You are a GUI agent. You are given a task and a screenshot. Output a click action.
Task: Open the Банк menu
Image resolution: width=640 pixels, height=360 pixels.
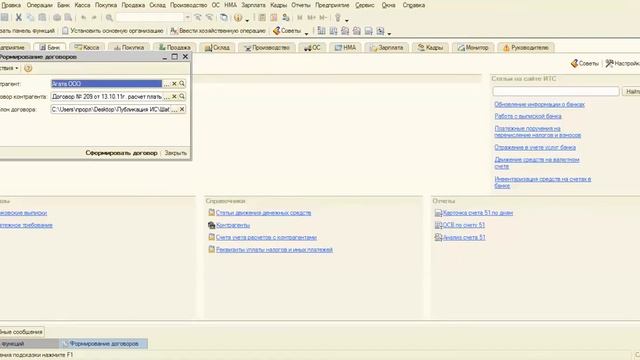tap(63, 5)
